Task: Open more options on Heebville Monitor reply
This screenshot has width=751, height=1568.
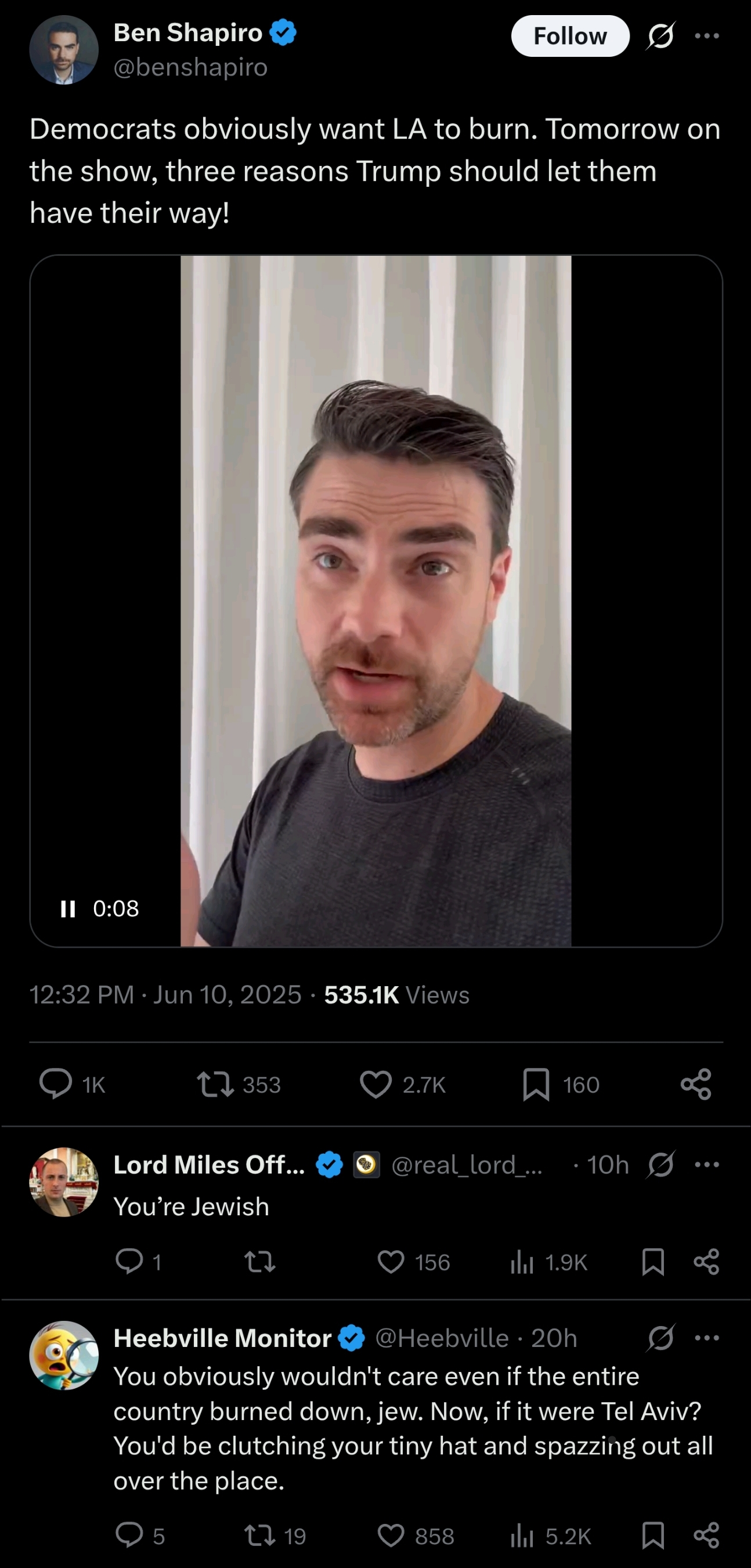Action: (x=706, y=1338)
